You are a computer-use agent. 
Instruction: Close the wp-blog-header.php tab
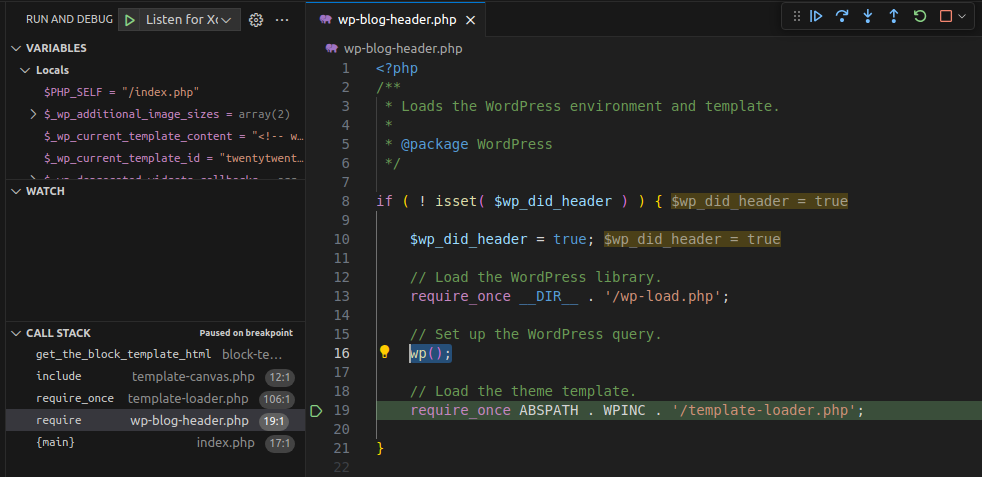[x=472, y=20]
